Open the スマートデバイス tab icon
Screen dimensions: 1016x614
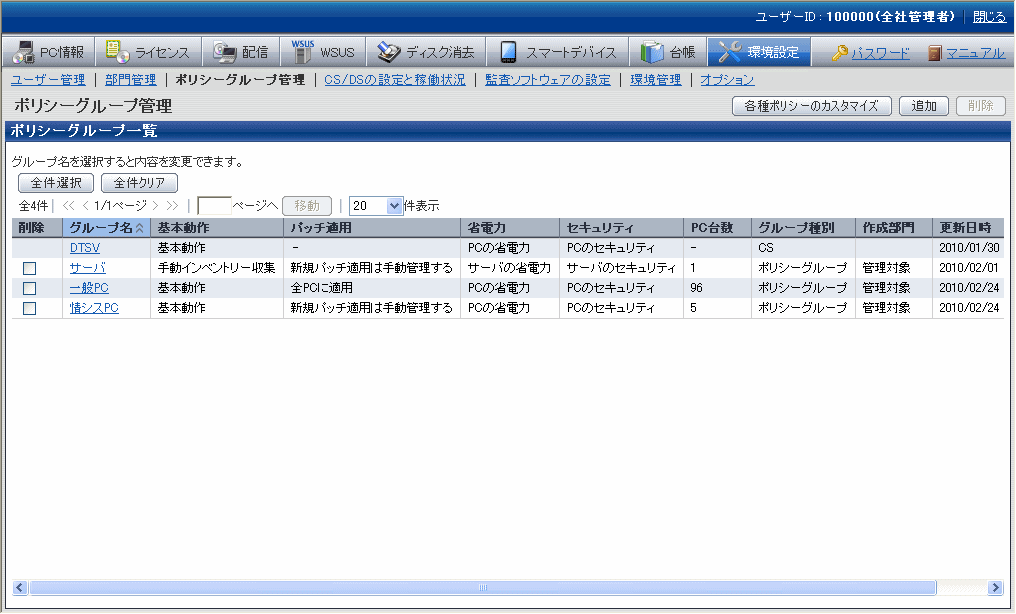[x=508, y=52]
